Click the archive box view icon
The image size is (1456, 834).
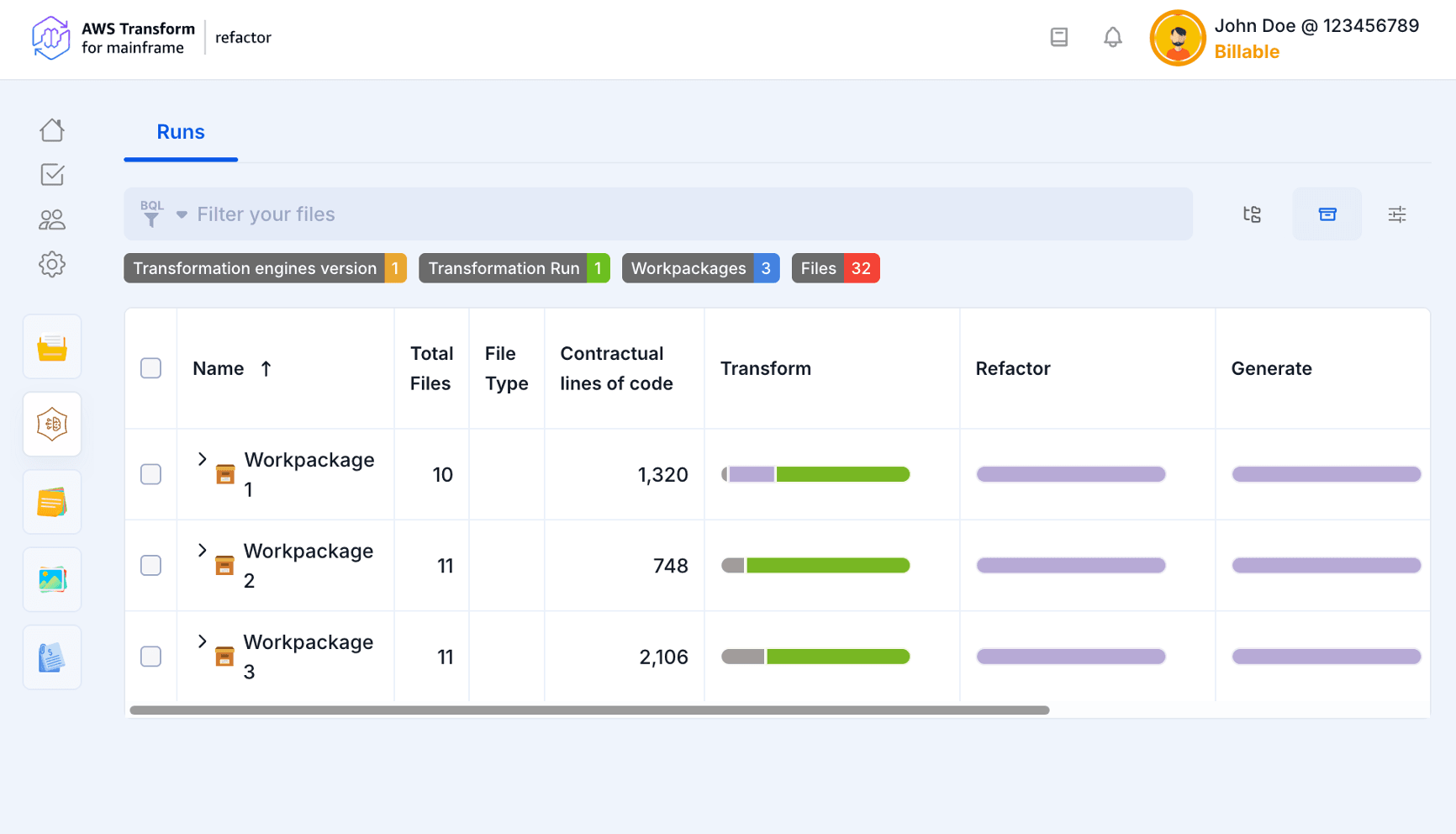(1327, 214)
